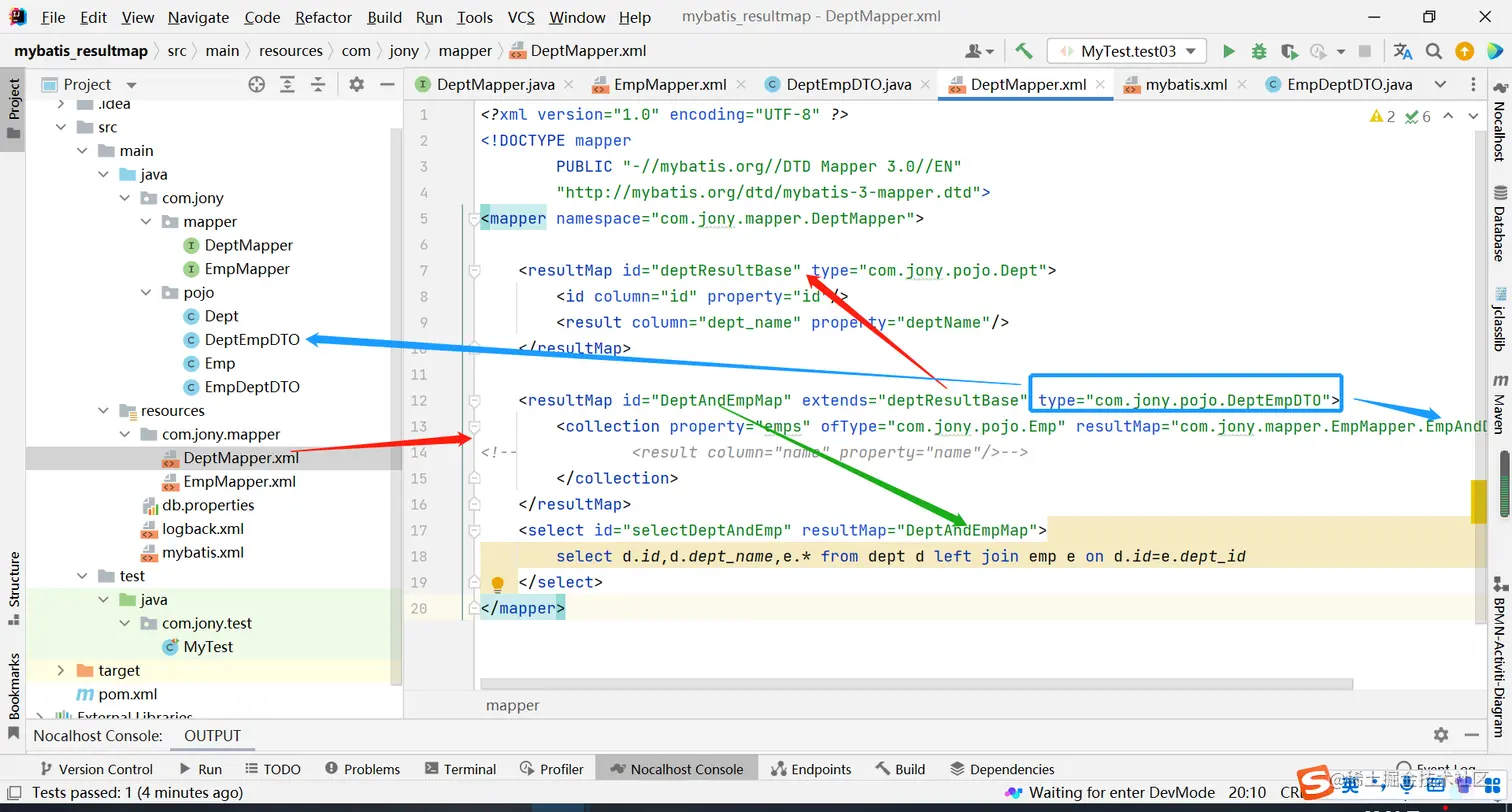Open the MyTest.test03 run configuration dropdown
Viewport: 1512px width, 812px height.
point(1127,51)
